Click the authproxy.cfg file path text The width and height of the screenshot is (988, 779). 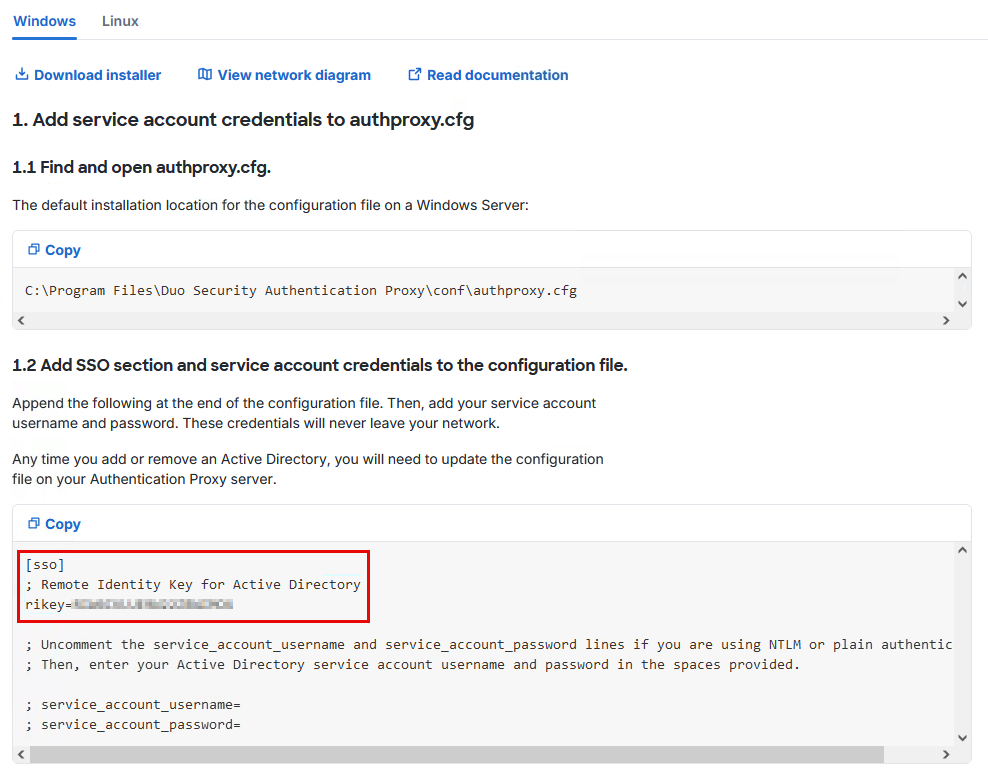300,291
